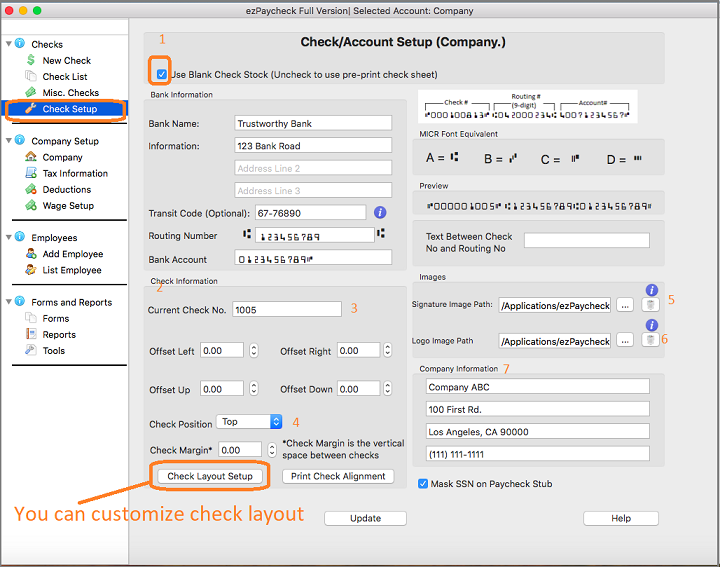Viewport: 720px width, 567px height.
Task: Click the Current Check No. field
Action: 287,310
